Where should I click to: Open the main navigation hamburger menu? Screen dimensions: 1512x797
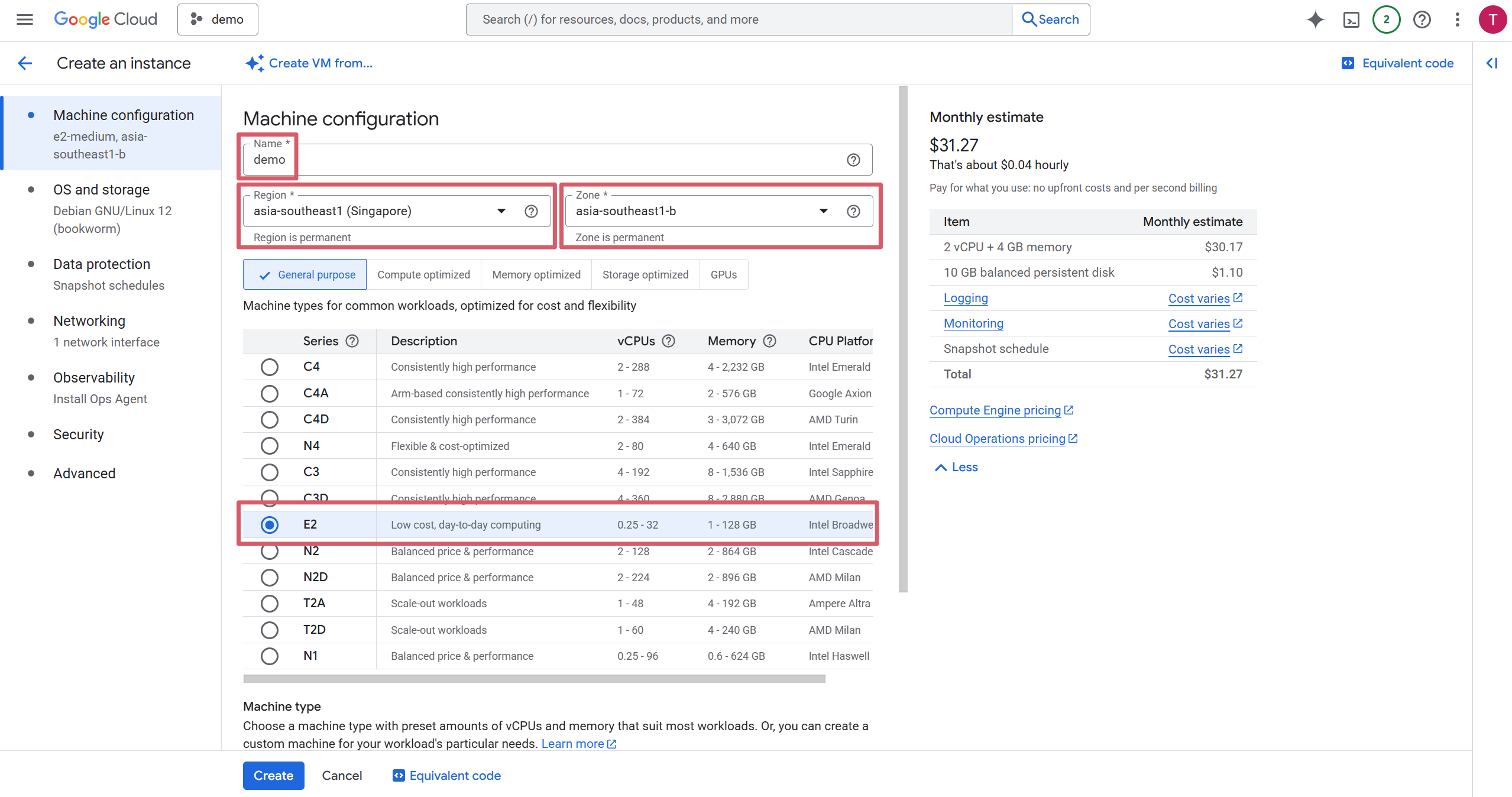pyautogui.click(x=24, y=20)
